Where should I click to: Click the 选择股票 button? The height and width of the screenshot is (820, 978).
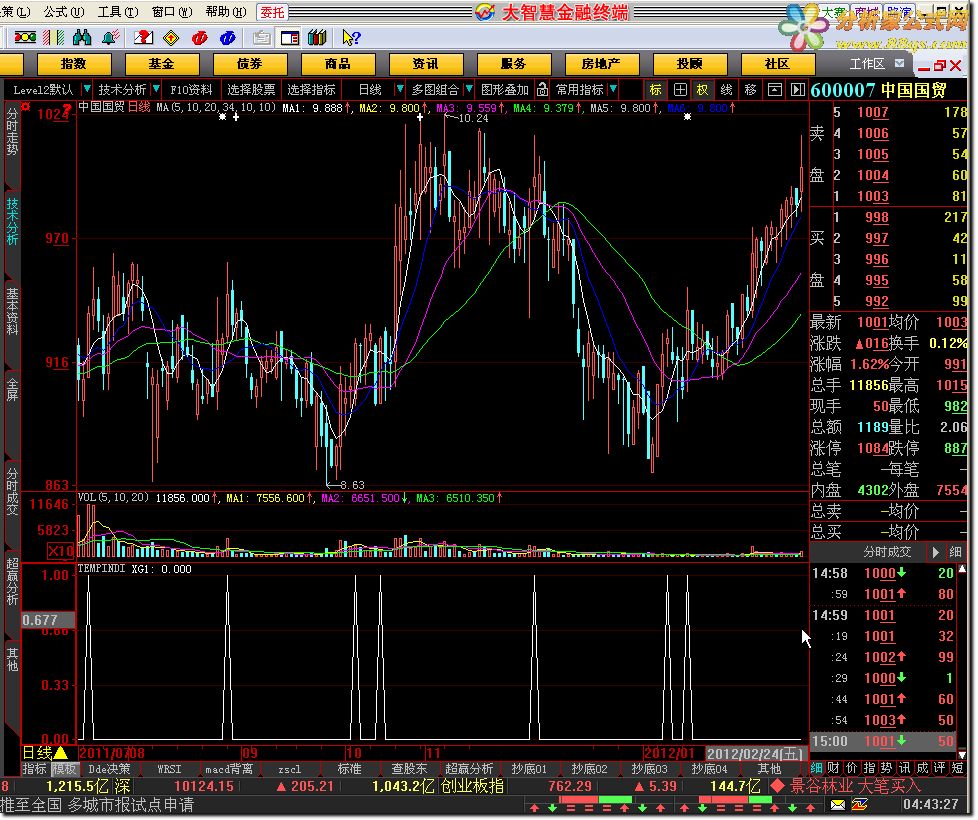tap(251, 90)
